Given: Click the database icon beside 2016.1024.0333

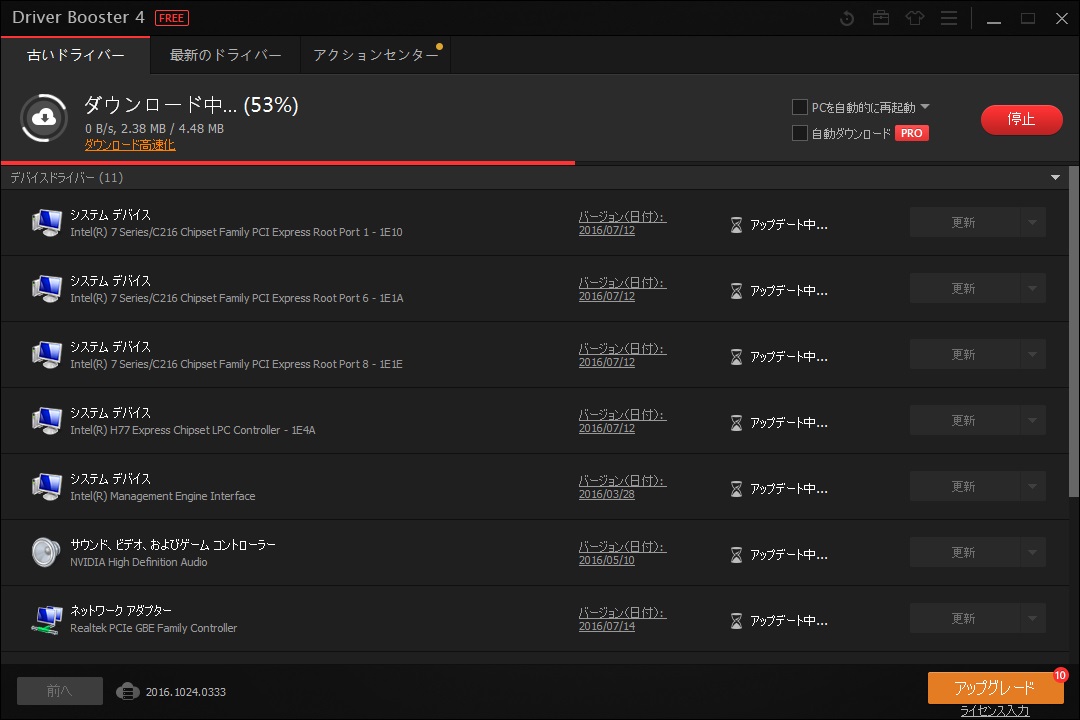Looking at the screenshot, I should (x=127, y=691).
